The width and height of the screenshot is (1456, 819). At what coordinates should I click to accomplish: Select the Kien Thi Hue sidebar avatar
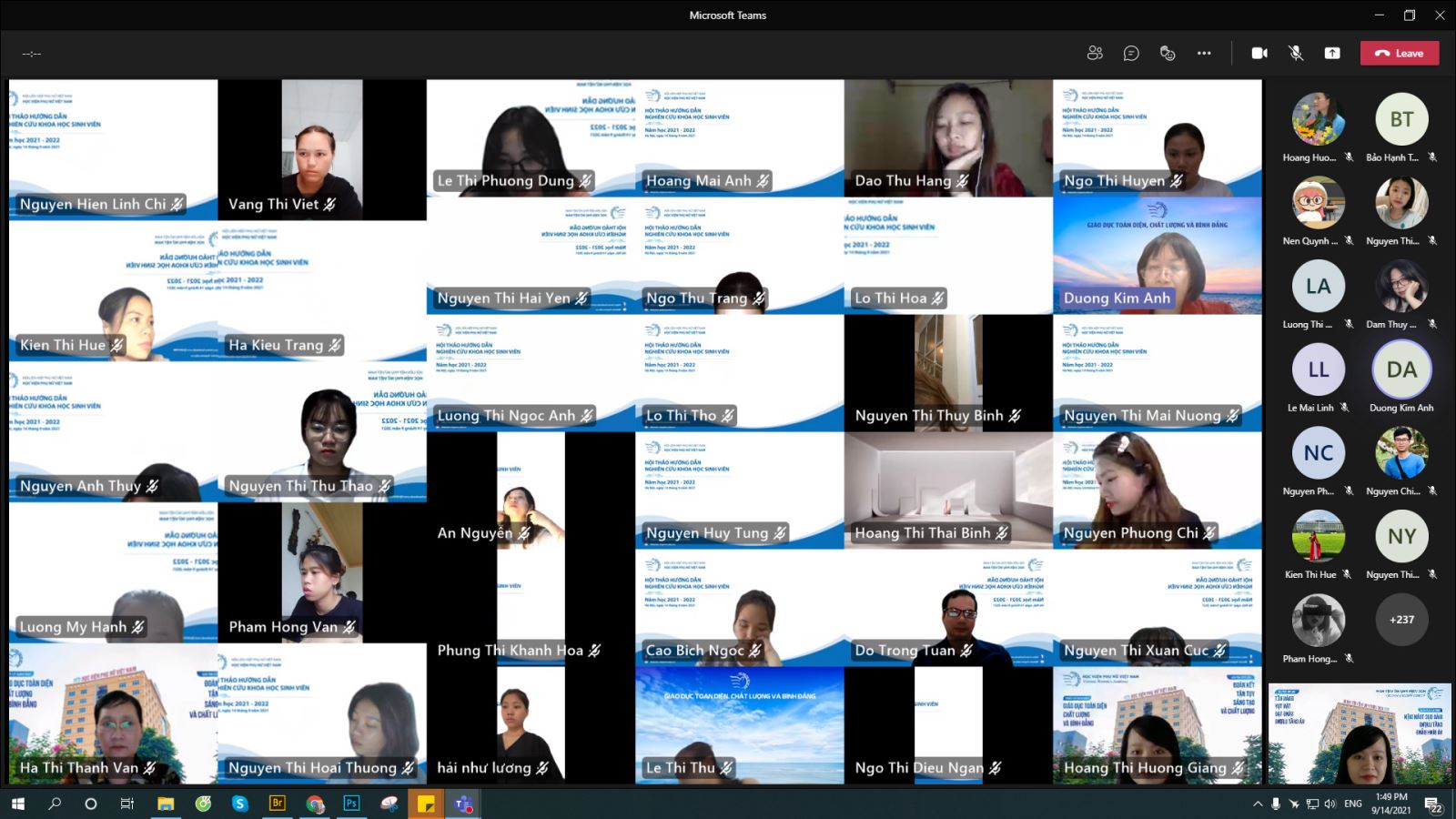click(1319, 536)
